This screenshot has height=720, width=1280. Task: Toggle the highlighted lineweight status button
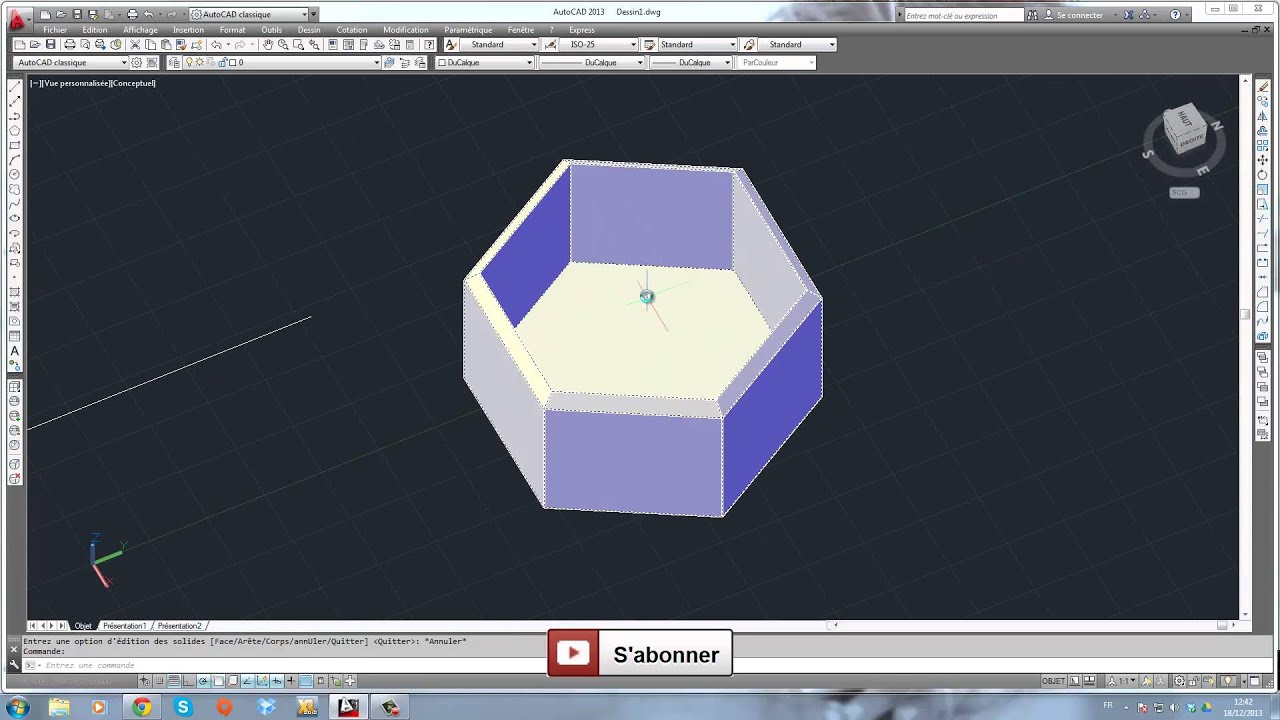click(x=306, y=681)
